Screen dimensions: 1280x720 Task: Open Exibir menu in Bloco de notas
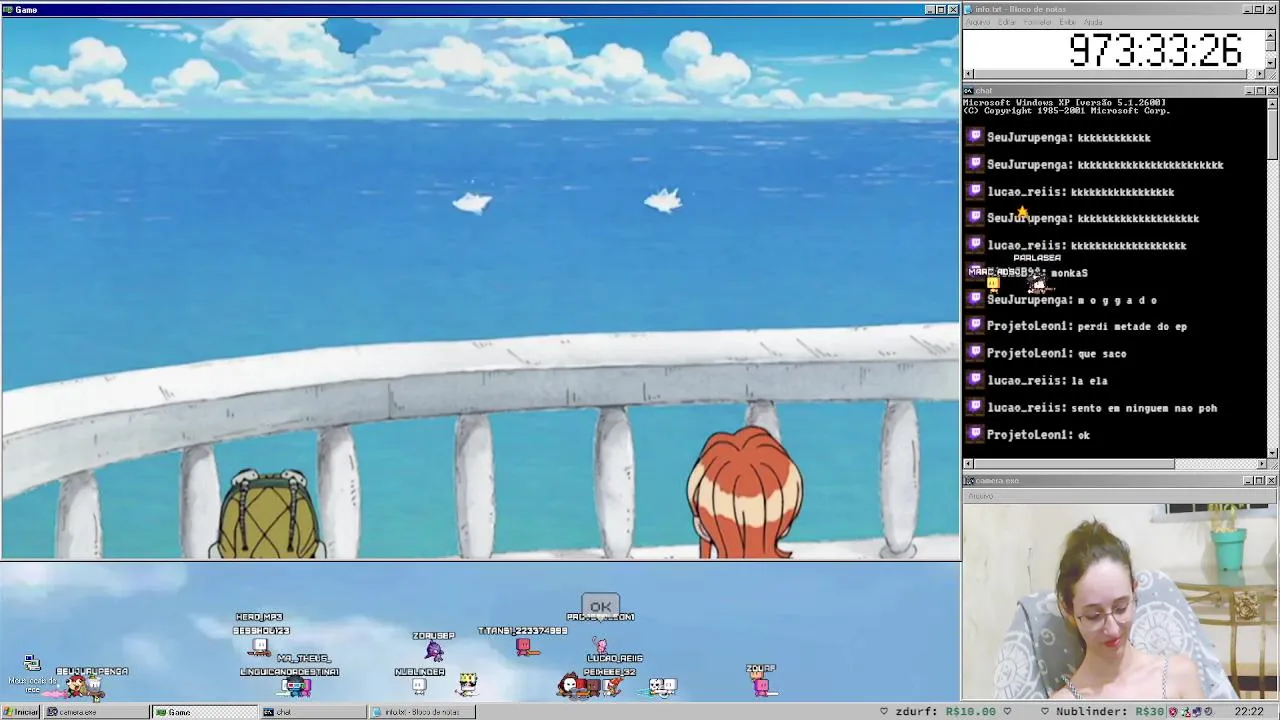(x=1067, y=22)
